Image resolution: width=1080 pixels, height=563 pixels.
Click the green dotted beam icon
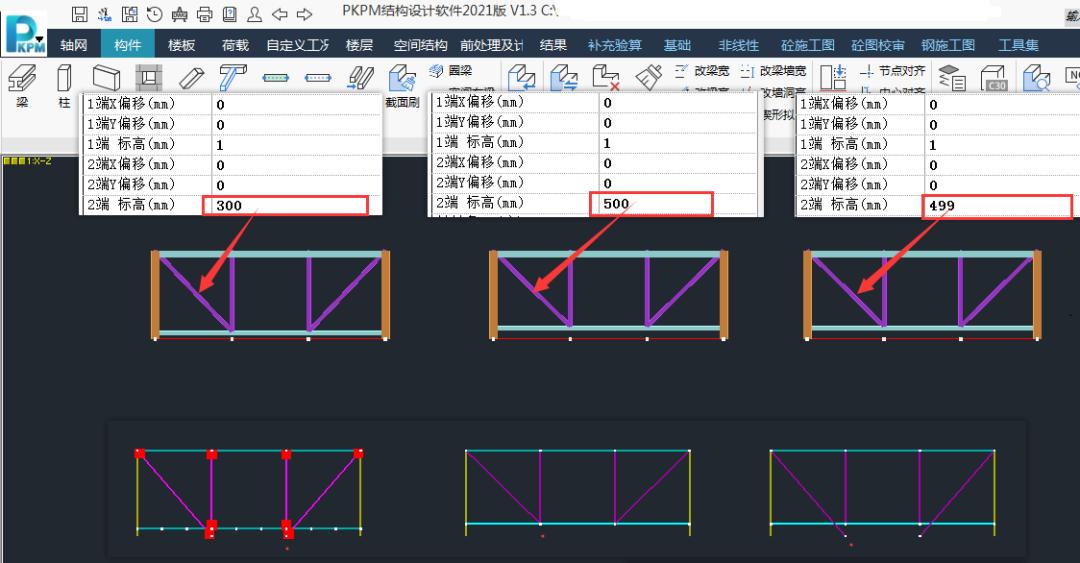click(276, 78)
